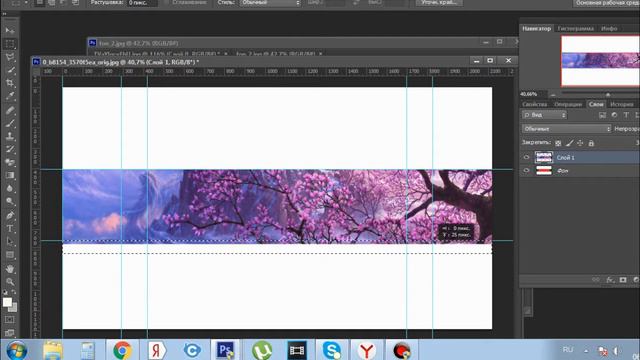This screenshot has width=640, height=360.
Task: Select the Clone Stamp tool
Action: click(10, 136)
